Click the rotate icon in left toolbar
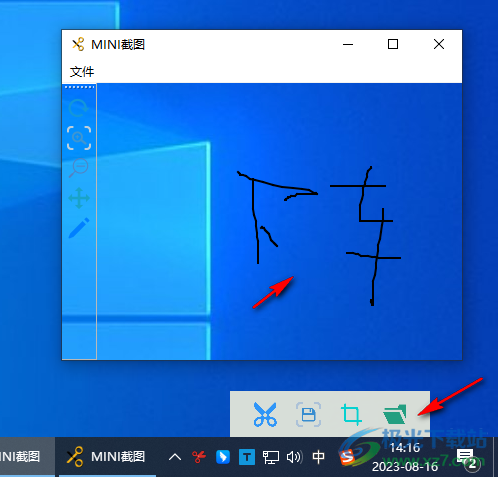This screenshot has height=477, width=498. click(79, 108)
